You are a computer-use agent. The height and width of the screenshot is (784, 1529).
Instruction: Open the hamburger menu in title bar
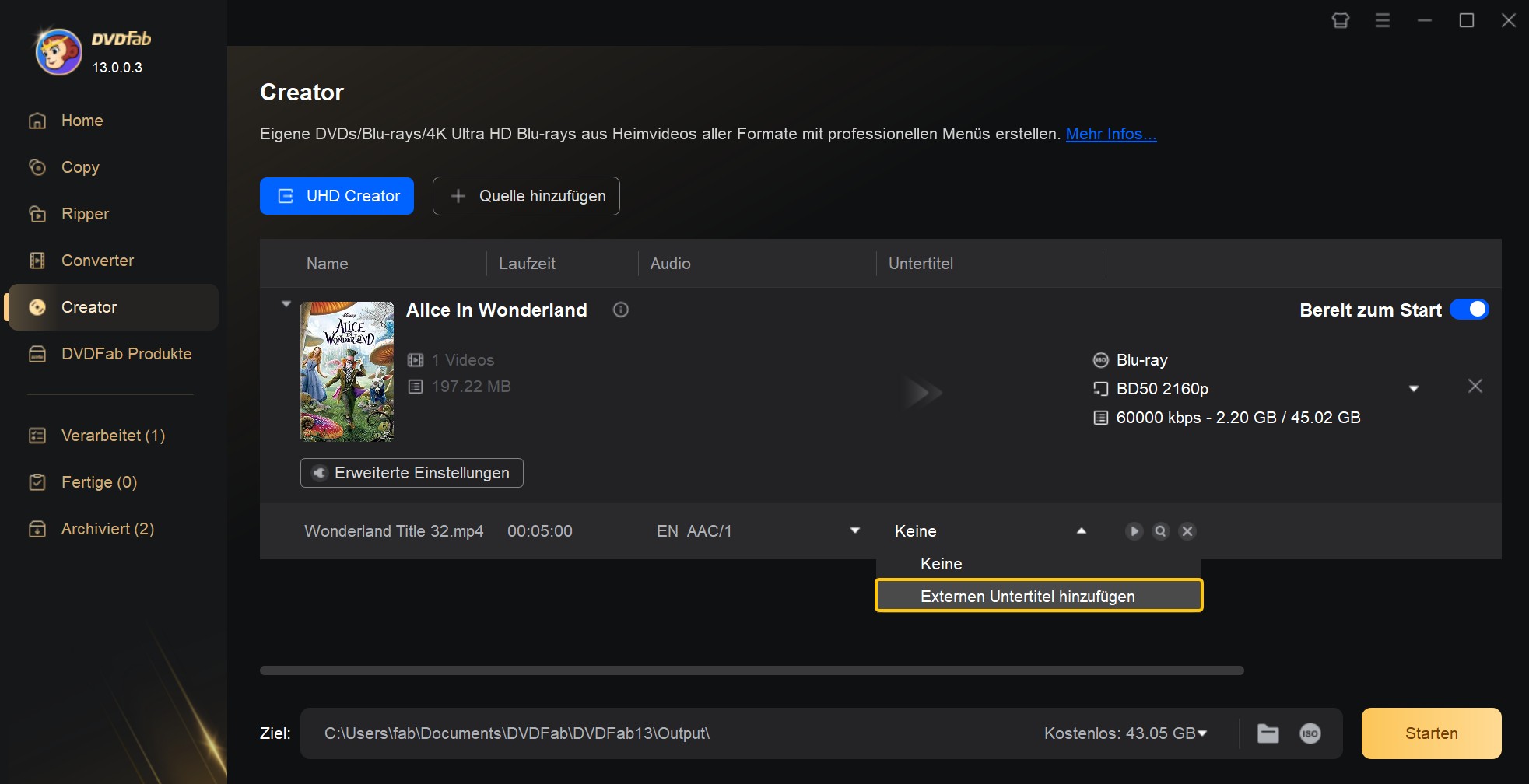pos(1383,20)
